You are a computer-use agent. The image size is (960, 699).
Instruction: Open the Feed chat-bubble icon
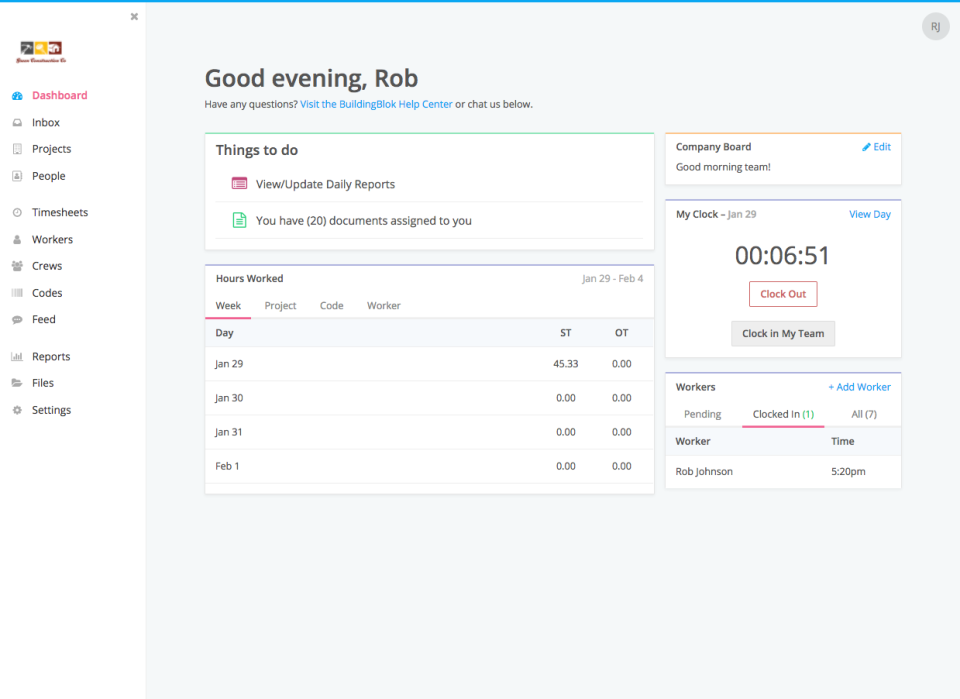(x=17, y=319)
